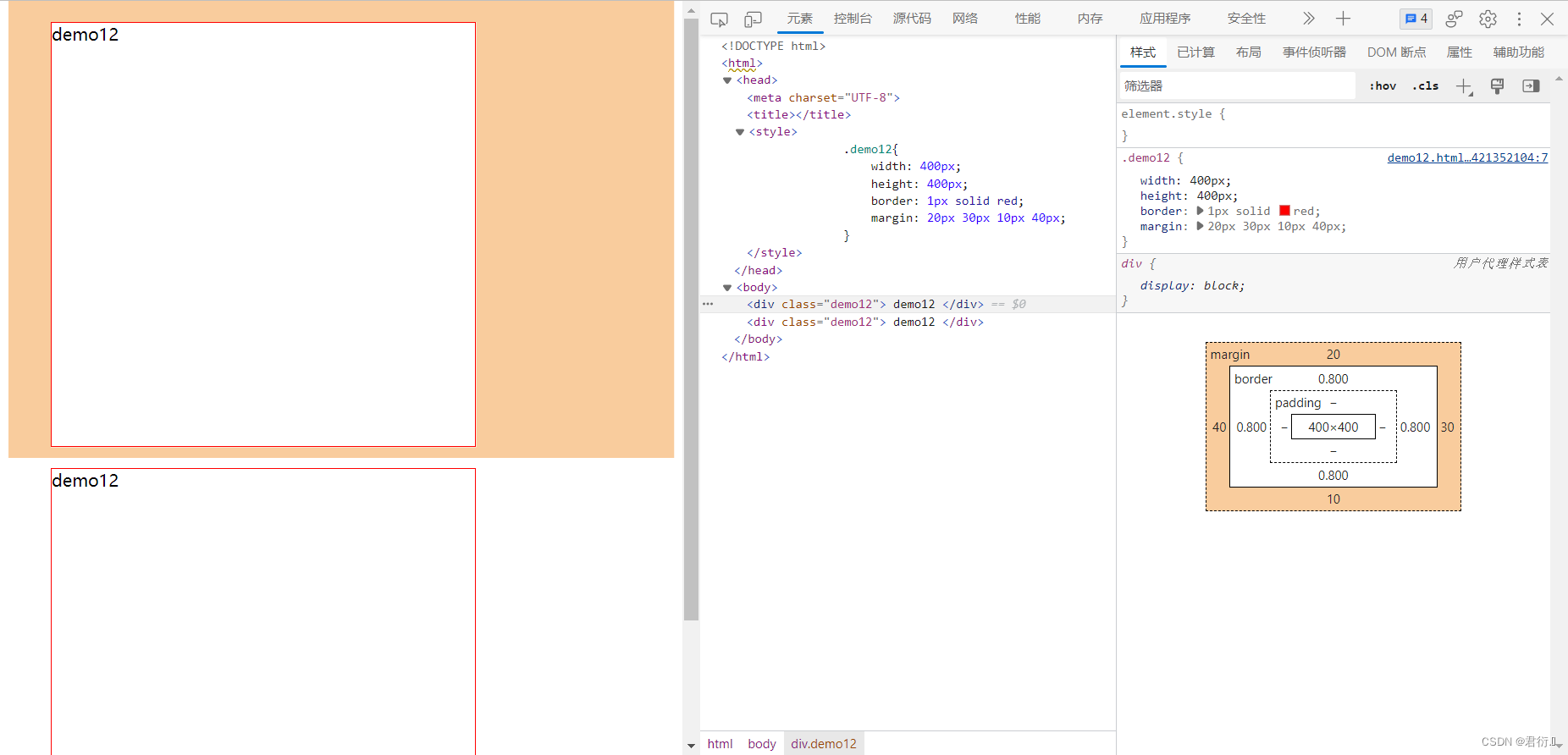Select the !DOCTYPE html line
The height and width of the screenshot is (755, 1568).
[773, 46]
